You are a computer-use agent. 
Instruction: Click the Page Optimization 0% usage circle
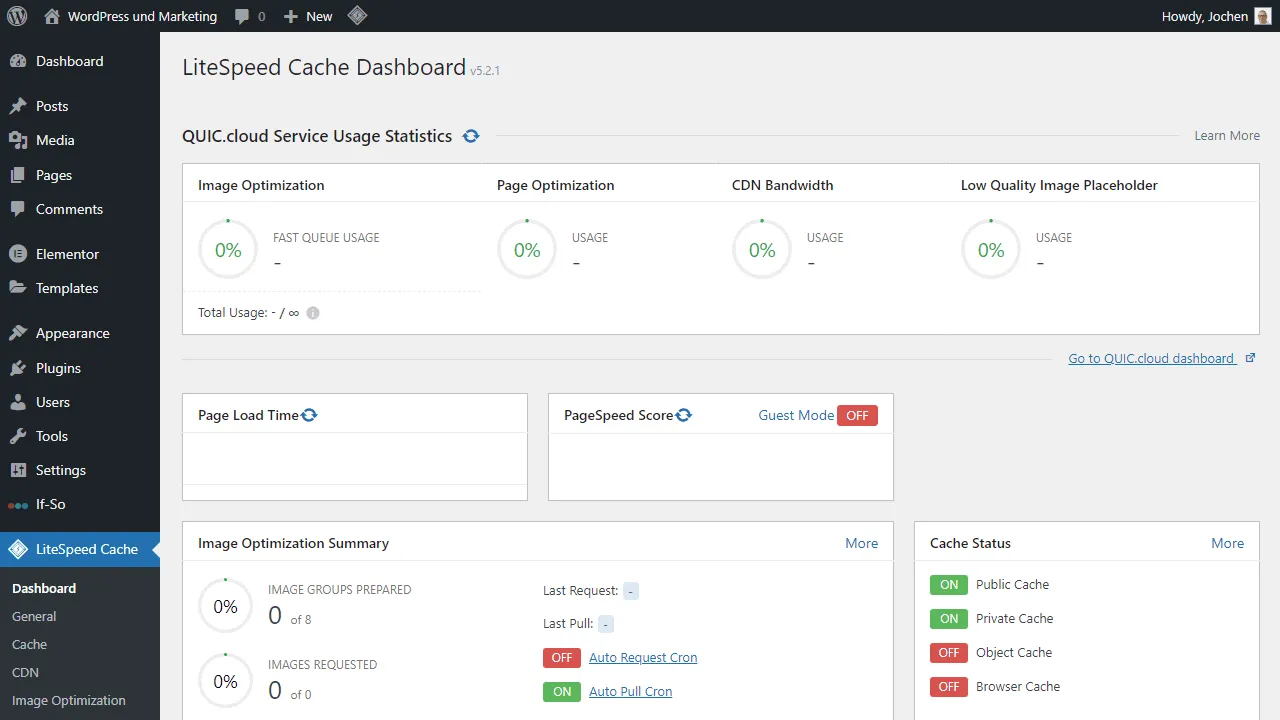(x=527, y=249)
